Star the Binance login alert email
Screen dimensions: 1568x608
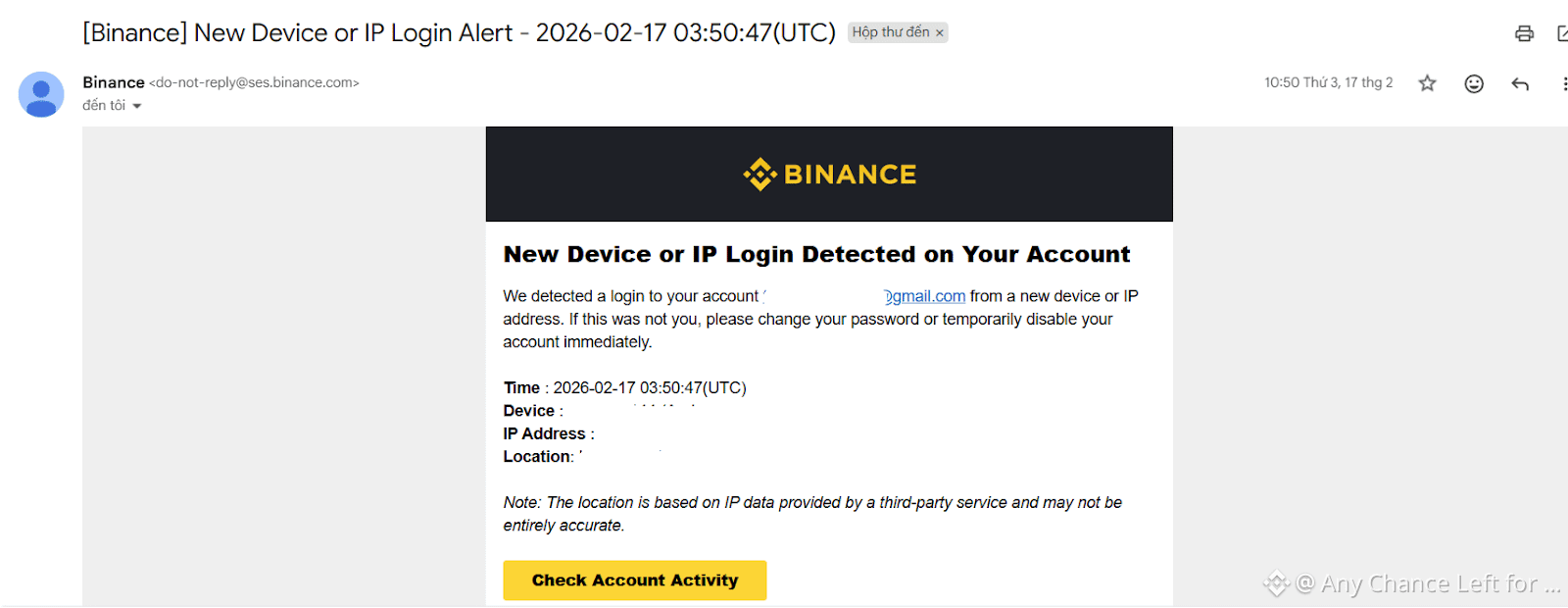click(1427, 83)
